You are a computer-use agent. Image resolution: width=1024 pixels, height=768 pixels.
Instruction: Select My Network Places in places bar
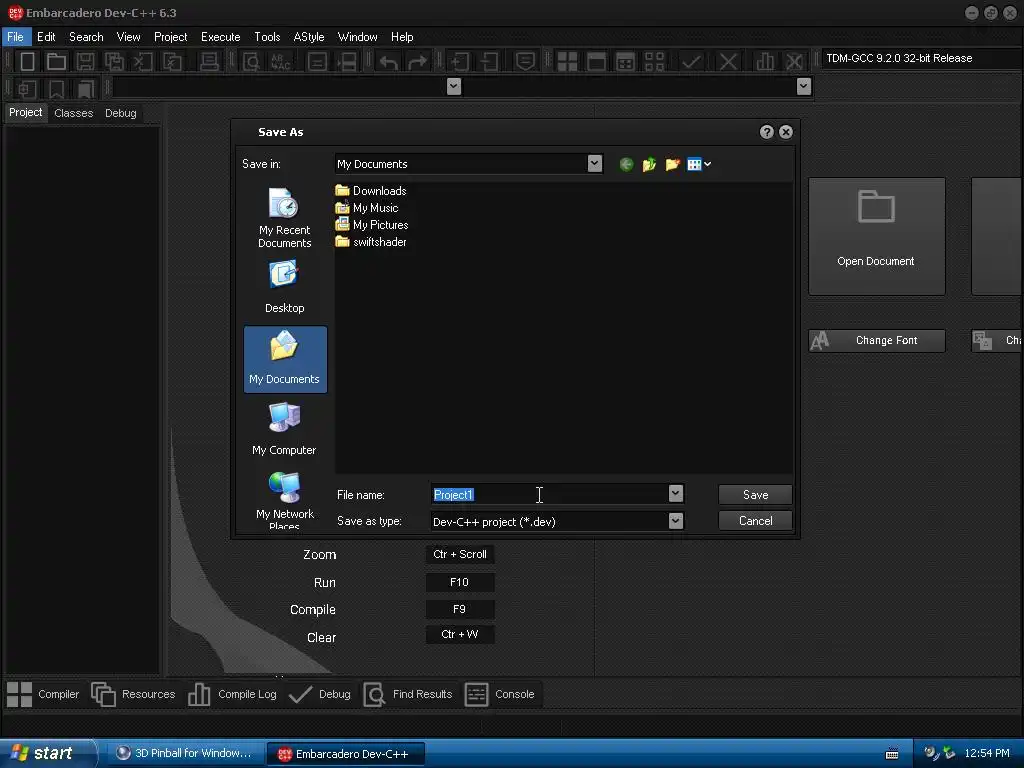(285, 500)
